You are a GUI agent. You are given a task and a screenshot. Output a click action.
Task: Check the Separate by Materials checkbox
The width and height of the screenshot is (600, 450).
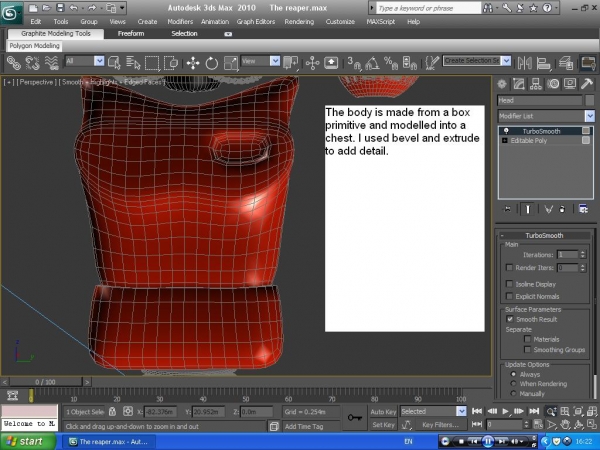(x=527, y=339)
